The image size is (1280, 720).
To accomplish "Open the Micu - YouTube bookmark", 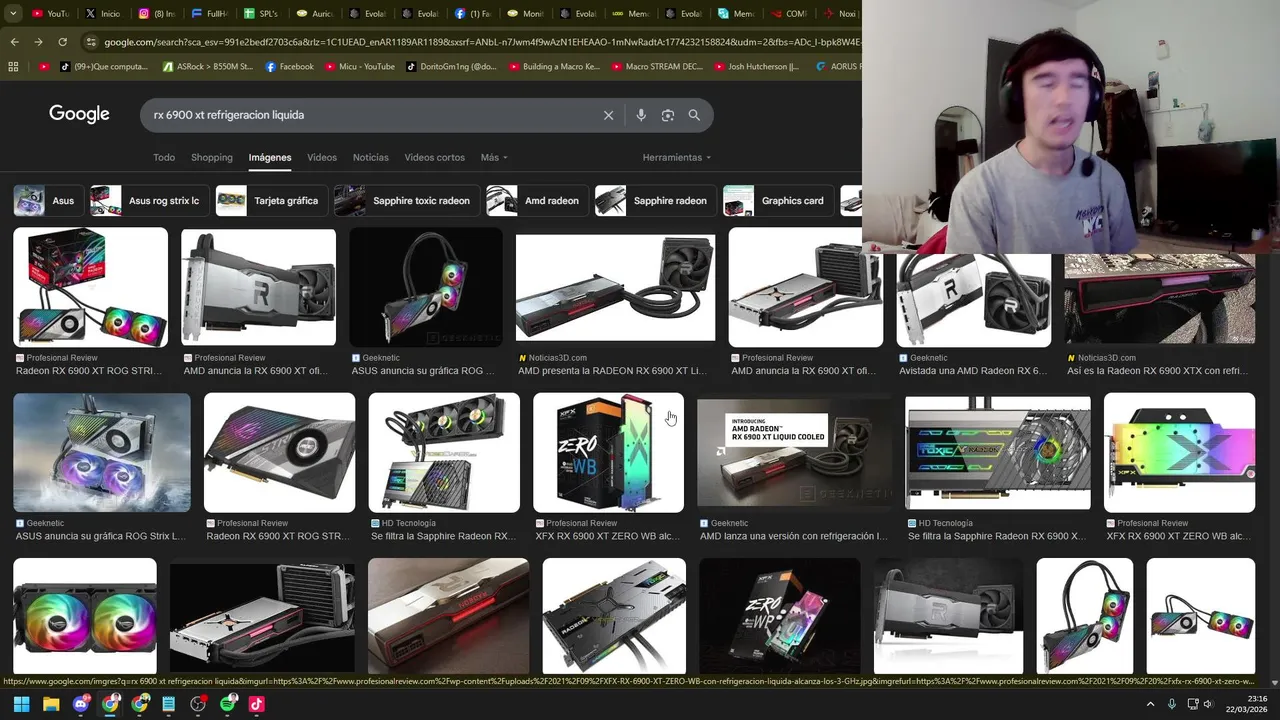I will [360, 67].
